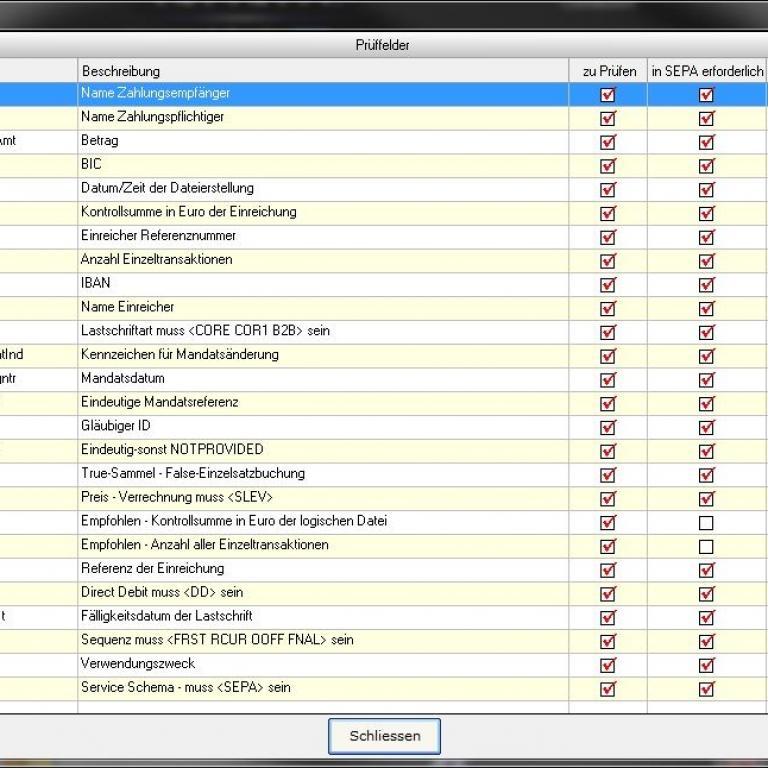
Task: Uncheck 'zu Prüfen' for the Mandatsdatum row
Action: pyautogui.click(x=608, y=380)
